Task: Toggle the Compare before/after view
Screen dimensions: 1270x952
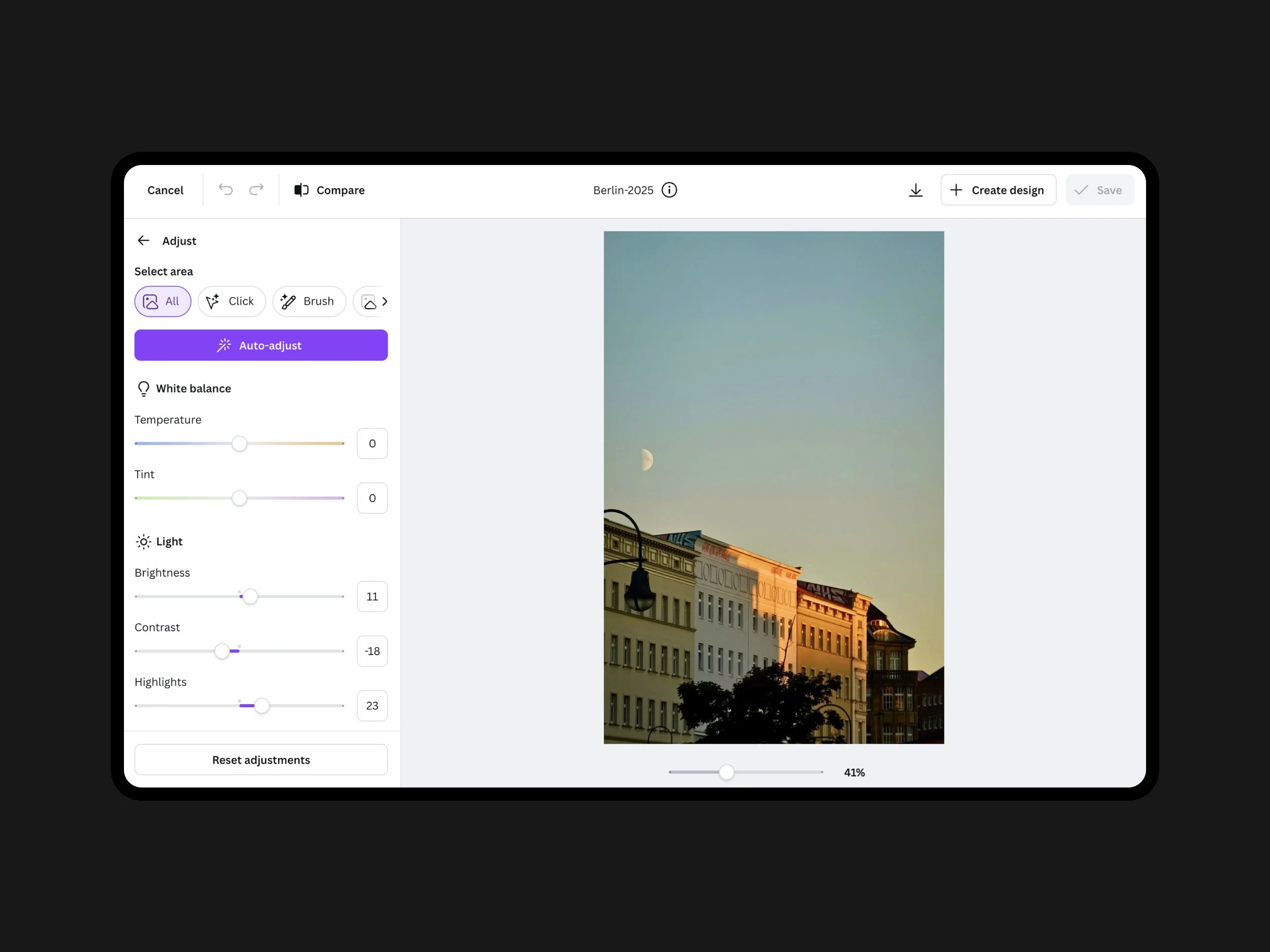Action: tap(330, 190)
